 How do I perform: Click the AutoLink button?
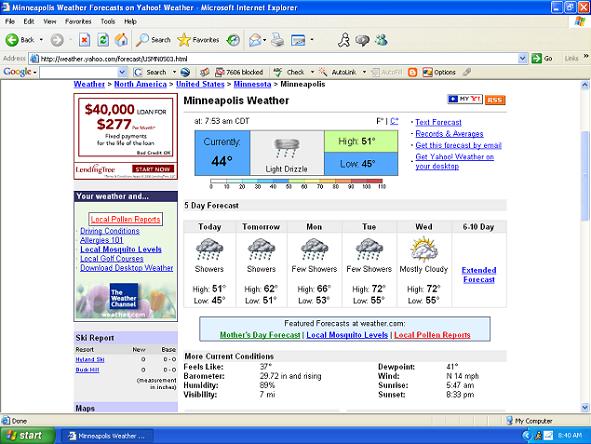tap(338, 72)
